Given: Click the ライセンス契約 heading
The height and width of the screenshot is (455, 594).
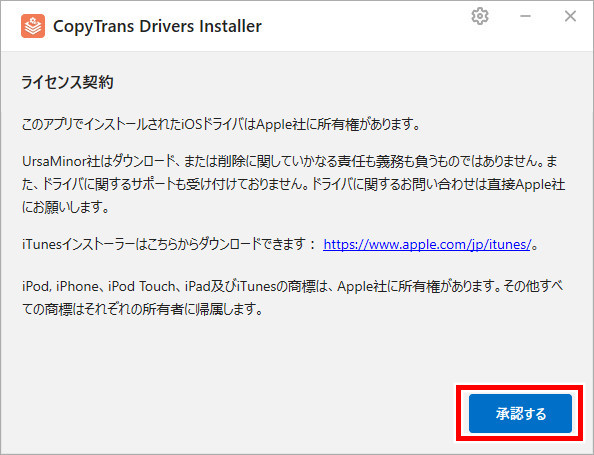Looking at the screenshot, I should (67, 82).
